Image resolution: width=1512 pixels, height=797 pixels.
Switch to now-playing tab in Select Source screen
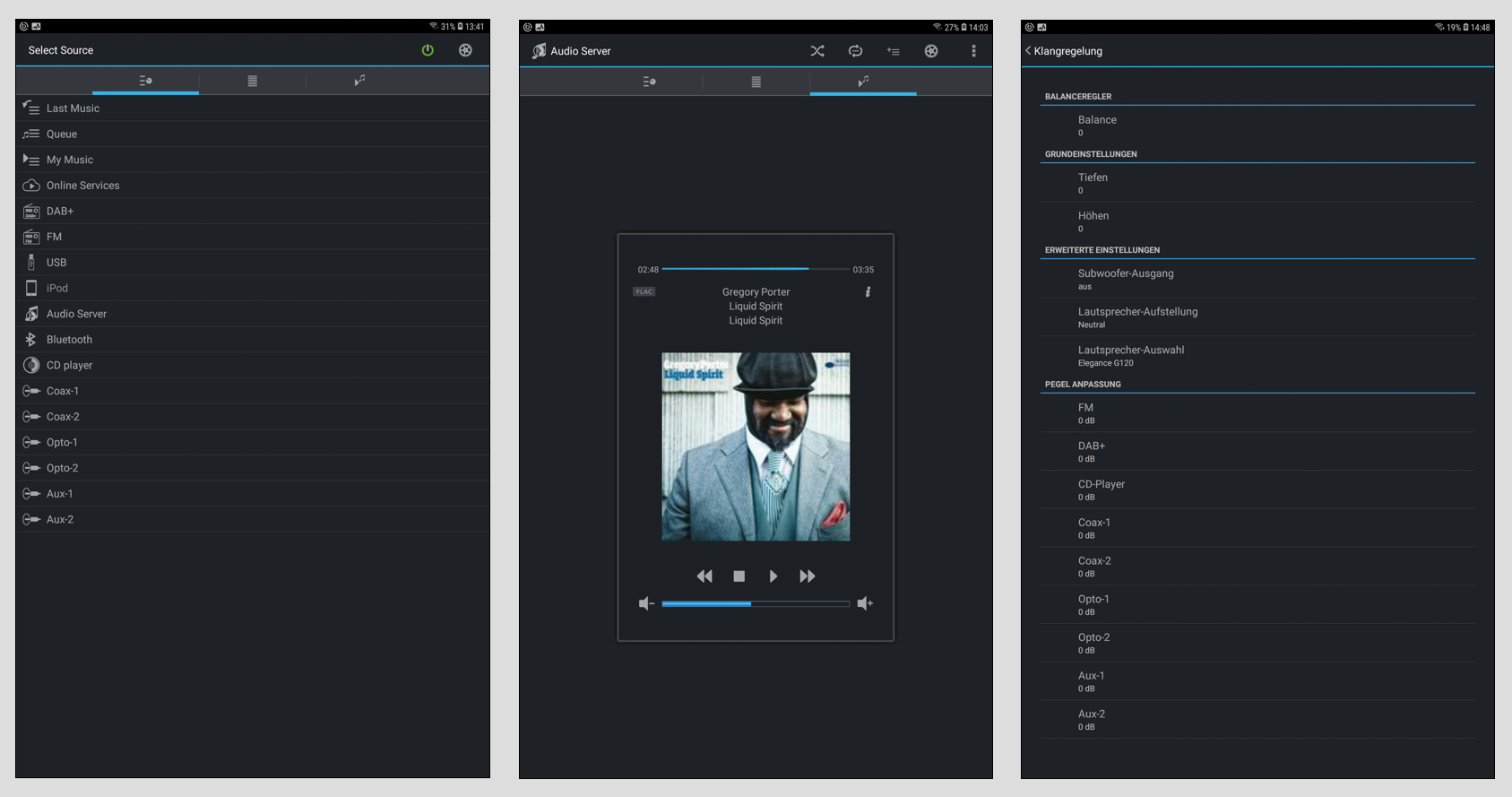pyautogui.click(x=359, y=81)
